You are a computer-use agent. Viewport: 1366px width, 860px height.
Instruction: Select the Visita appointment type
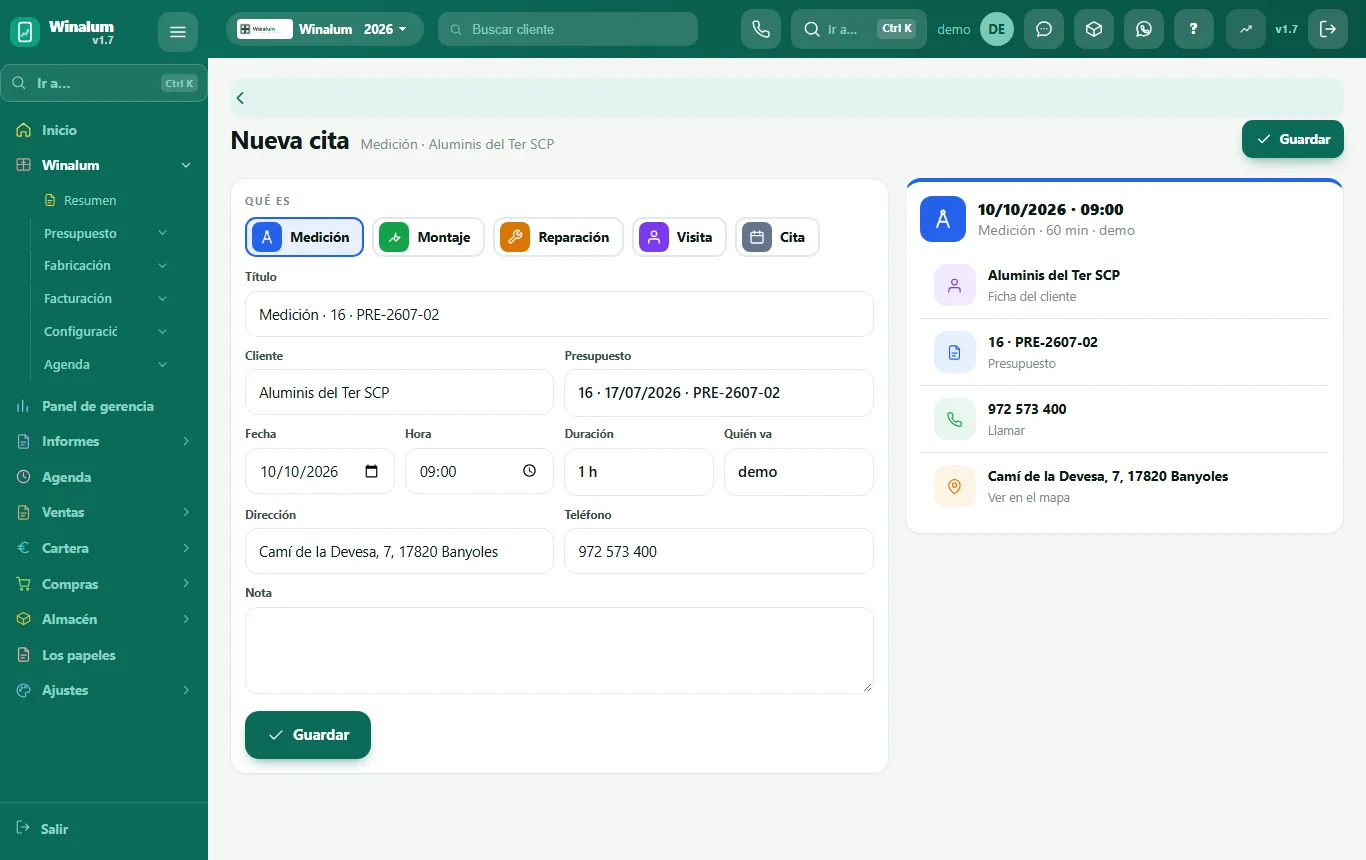tap(679, 237)
